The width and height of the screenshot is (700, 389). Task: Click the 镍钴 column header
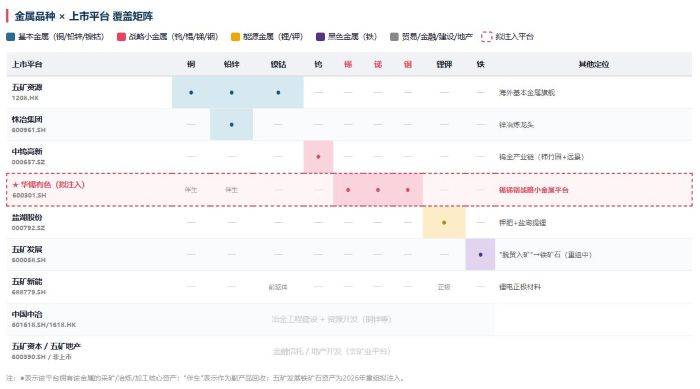click(x=278, y=64)
